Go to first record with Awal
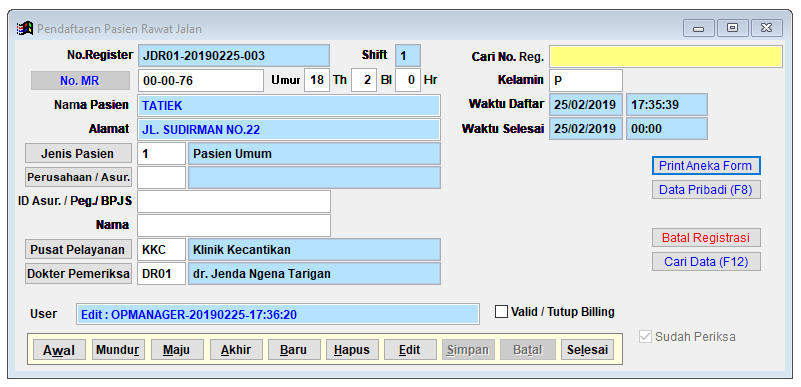Image resolution: width=801 pixels, height=387 pixels. click(59, 350)
